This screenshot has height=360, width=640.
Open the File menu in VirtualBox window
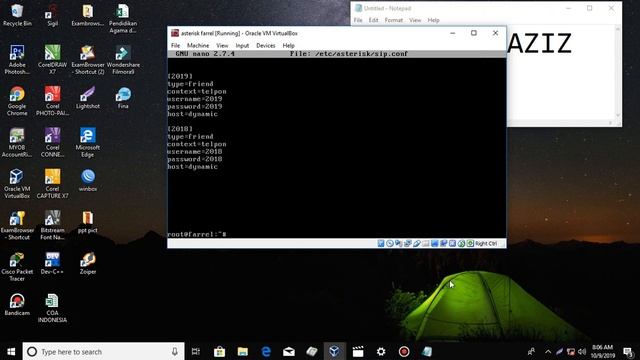click(176, 45)
